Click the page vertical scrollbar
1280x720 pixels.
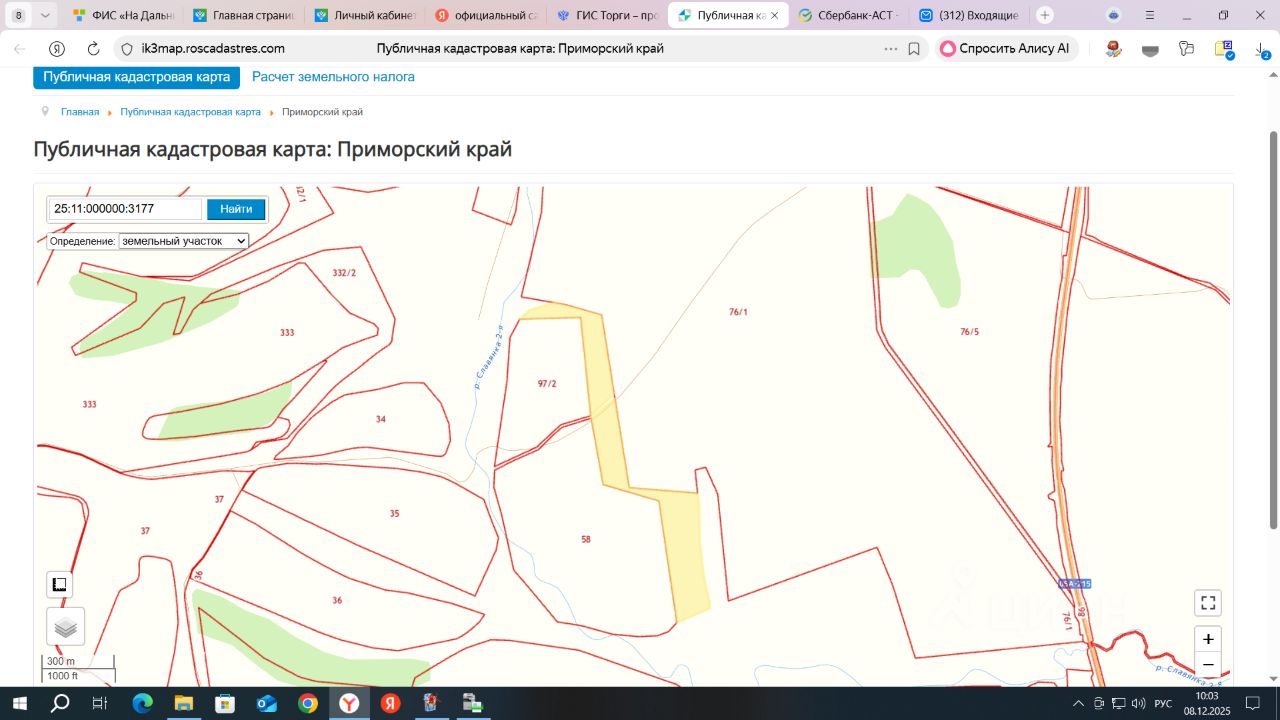[1273, 330]
